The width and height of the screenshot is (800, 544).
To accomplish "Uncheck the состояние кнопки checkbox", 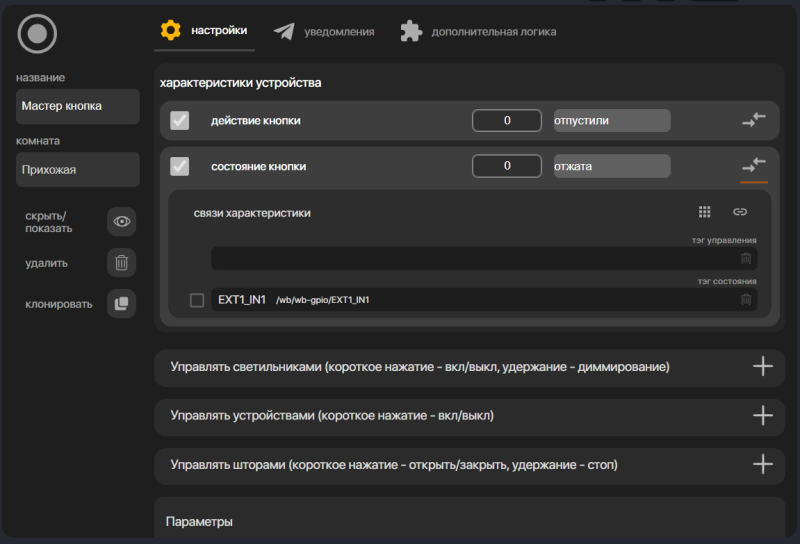I will click(x=180, y=166).
